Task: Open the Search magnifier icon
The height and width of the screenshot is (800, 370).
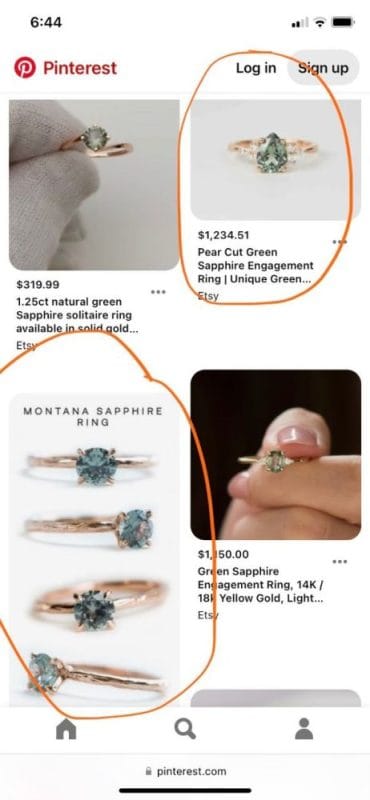Action: tap(185, 729)
